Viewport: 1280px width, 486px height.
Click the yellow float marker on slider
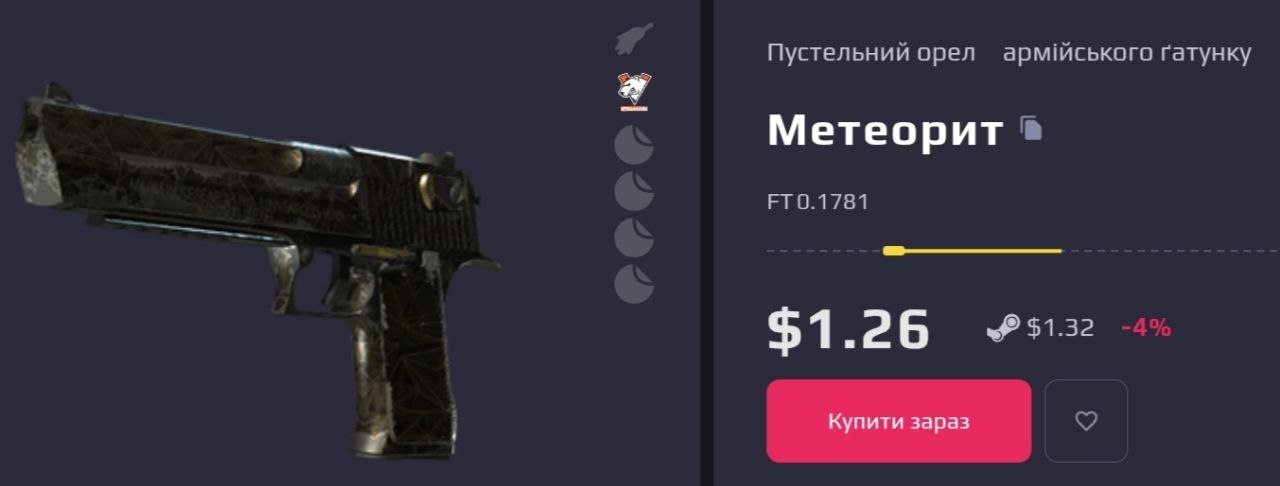[894, 250]
